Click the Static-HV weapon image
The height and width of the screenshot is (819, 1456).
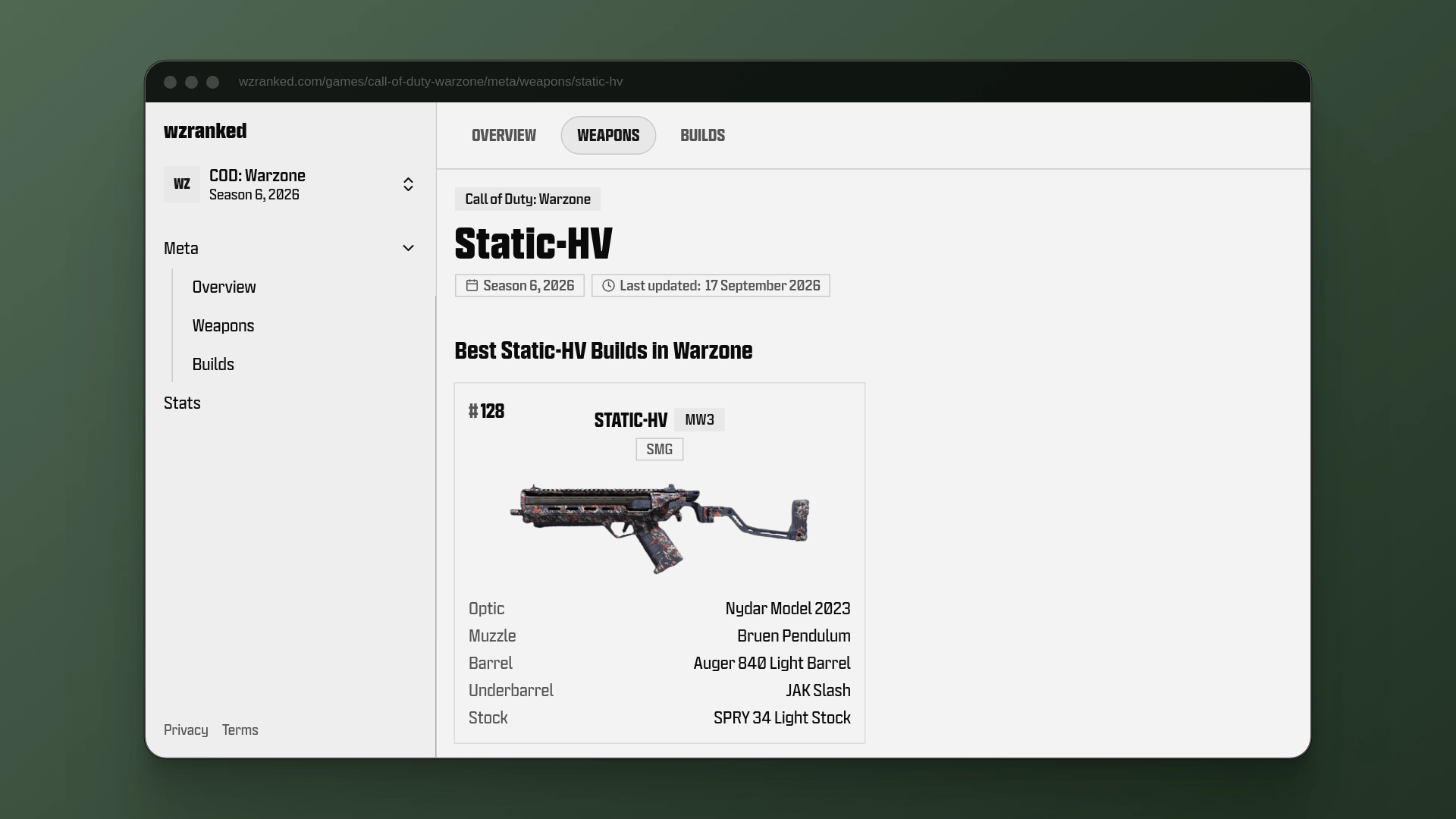click(660, 528)
